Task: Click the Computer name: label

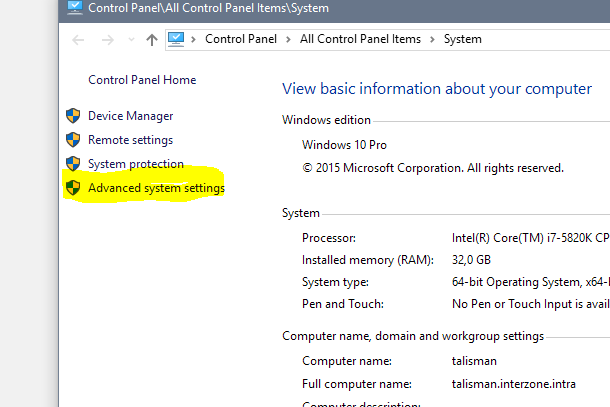Action: pos(347,361)
